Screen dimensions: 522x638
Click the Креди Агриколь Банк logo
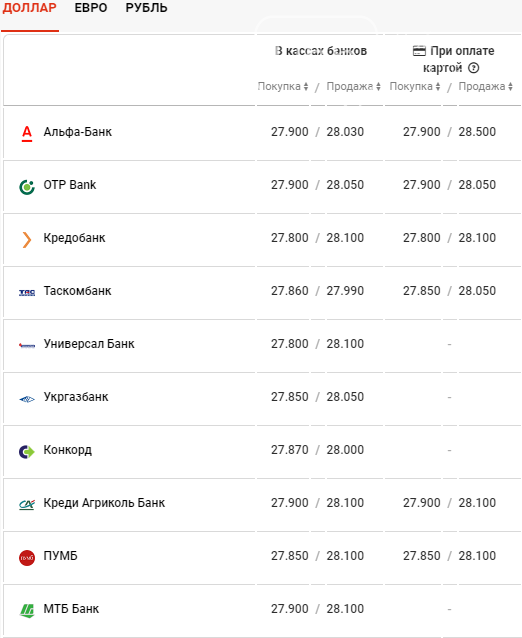(27, 505)
